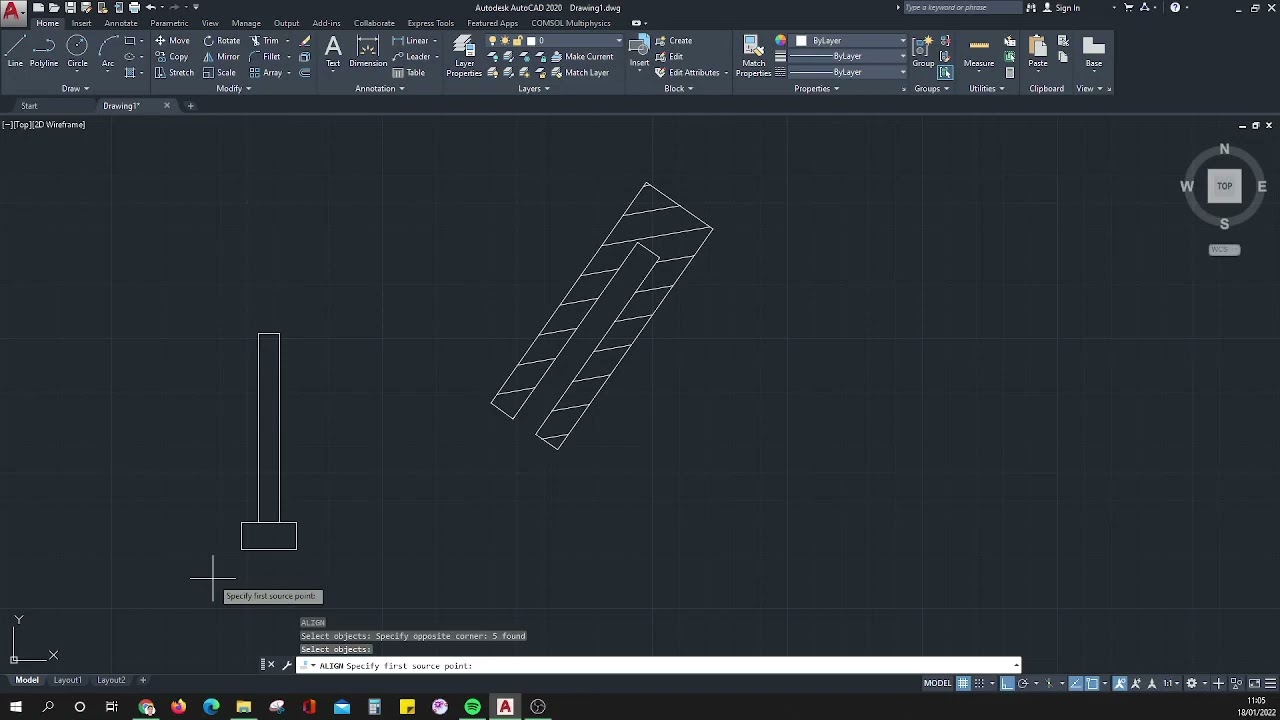Activate the Trim command
This screenshot has width=1280, height=720.
pyautogui.click(x=265, y=41)
